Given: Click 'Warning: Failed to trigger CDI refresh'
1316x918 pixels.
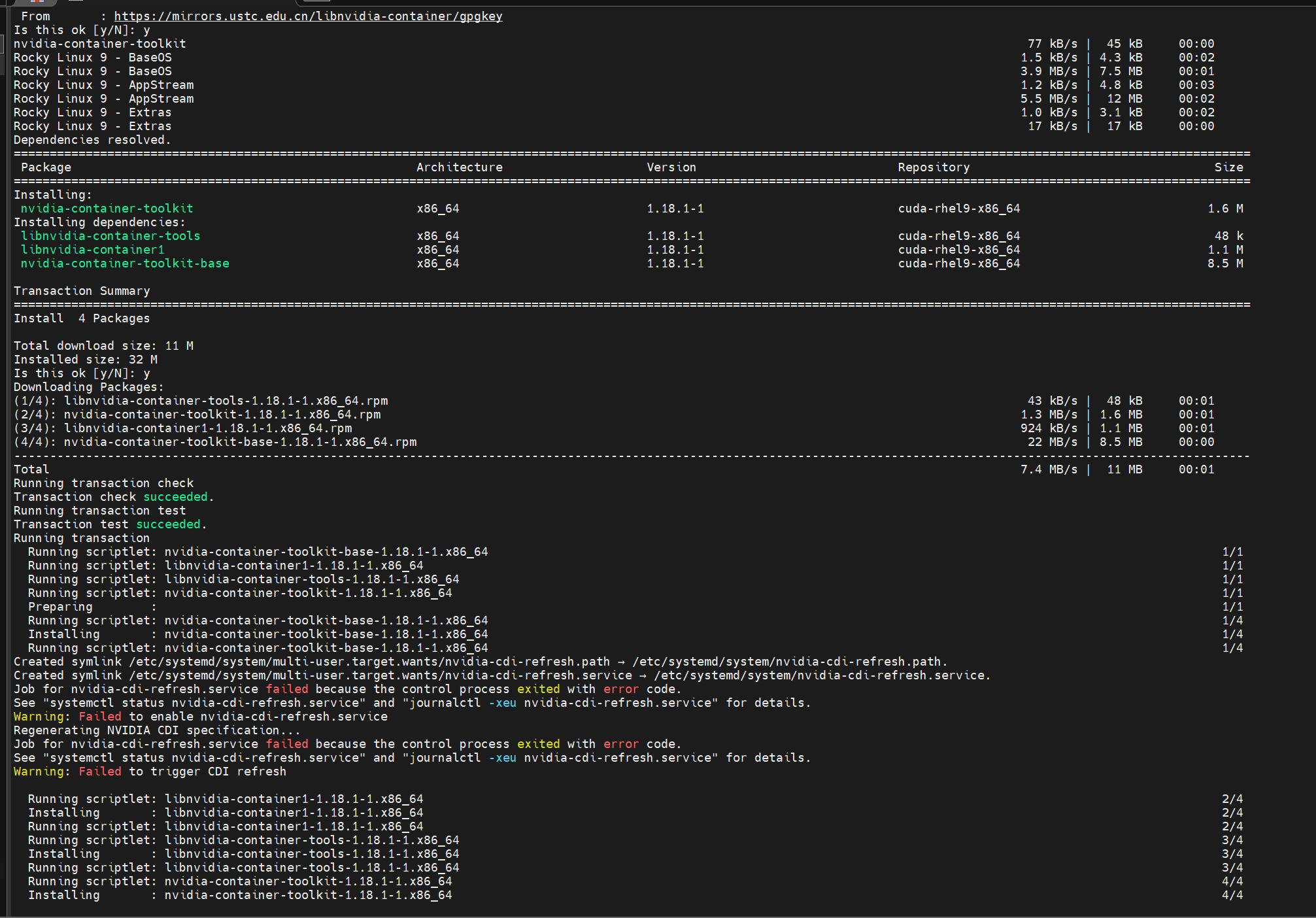Looking at the screenshot, I should pyautogui.click(x=150, y=772).
